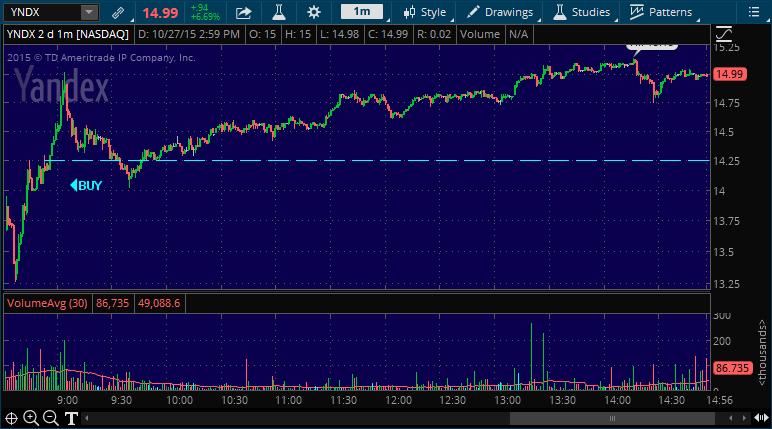Click the D: 10/27/15 2:59 PM field
Image resolution: width=772 pixels, height=429 pixels.
[189, 34]
